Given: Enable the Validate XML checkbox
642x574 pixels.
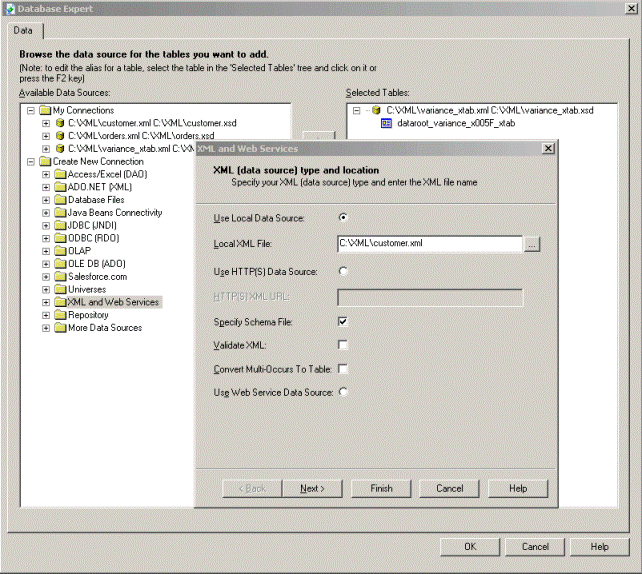Looking at the screenshot, I should click(x=343, y=345).
